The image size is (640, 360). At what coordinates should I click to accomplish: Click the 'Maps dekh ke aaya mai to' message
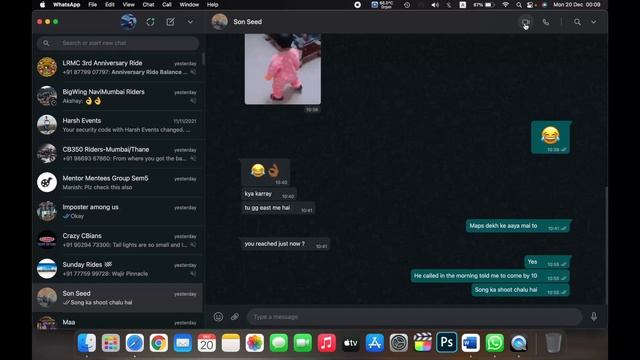coord(518,226)
